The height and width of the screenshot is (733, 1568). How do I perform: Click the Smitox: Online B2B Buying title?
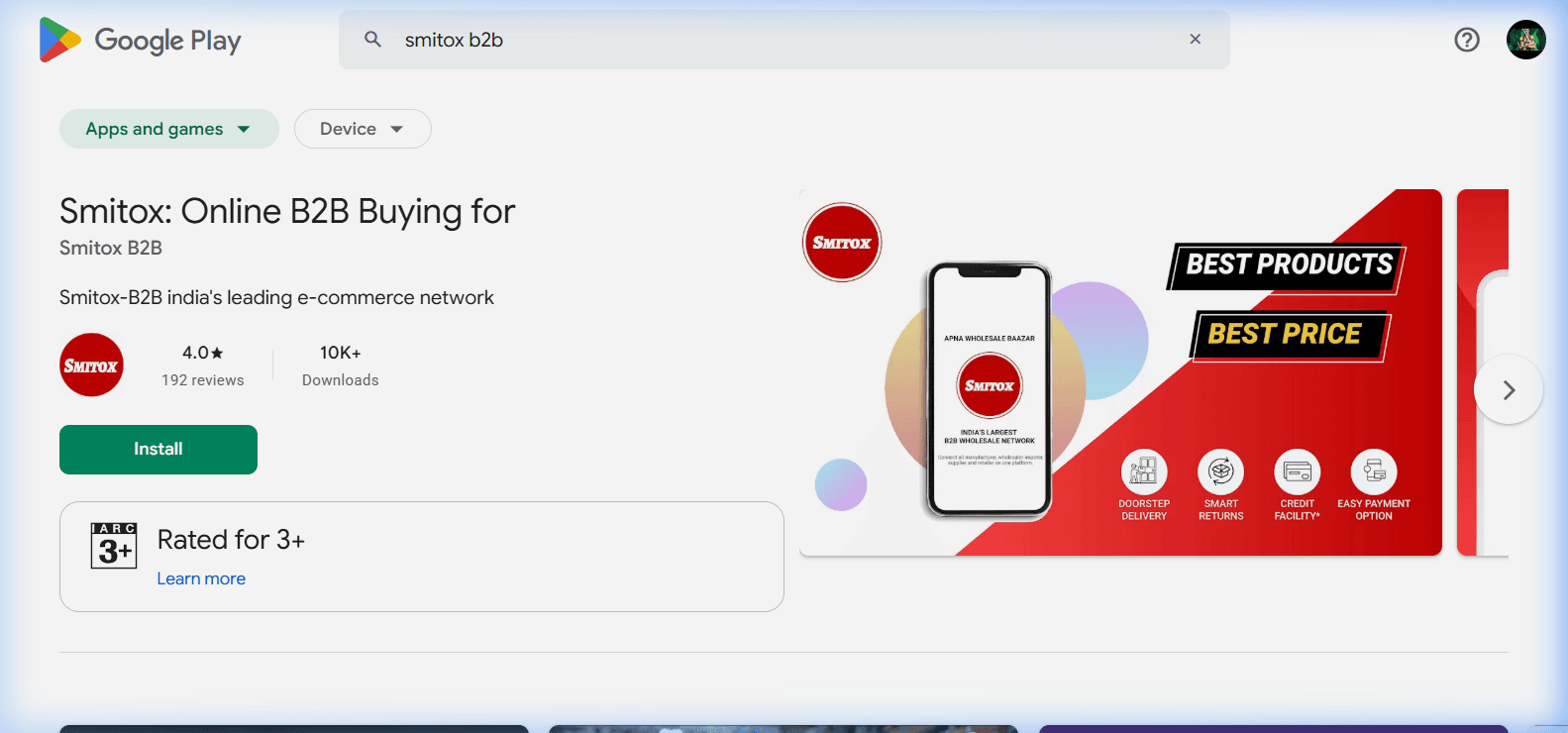point(287,211)
